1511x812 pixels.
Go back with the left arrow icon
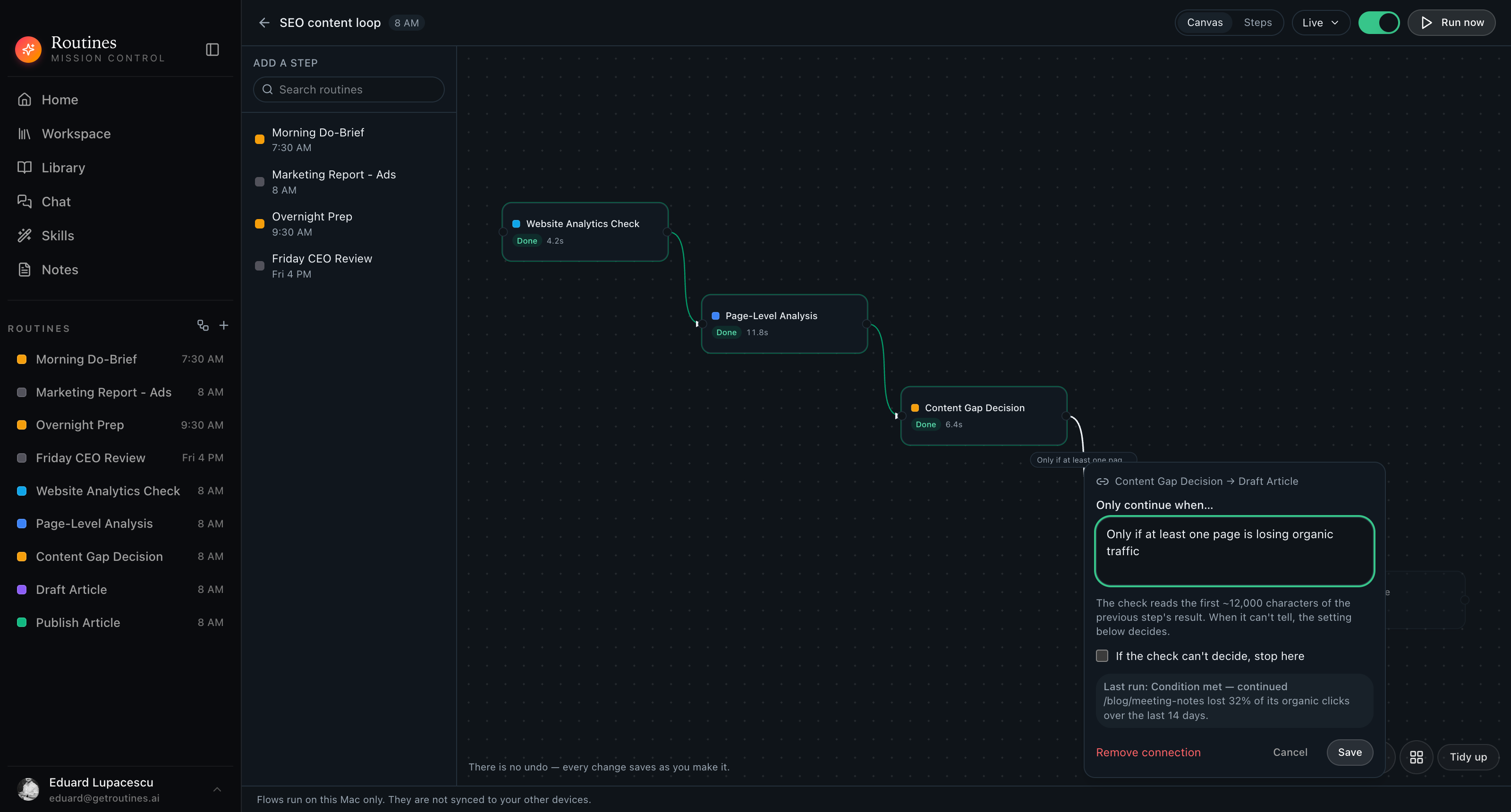264,23
